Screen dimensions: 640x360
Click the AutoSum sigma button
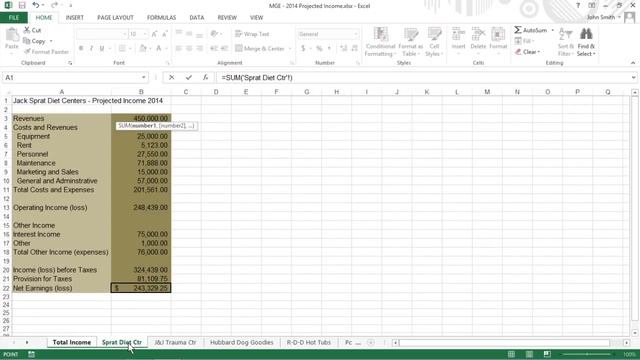point(530,30)
